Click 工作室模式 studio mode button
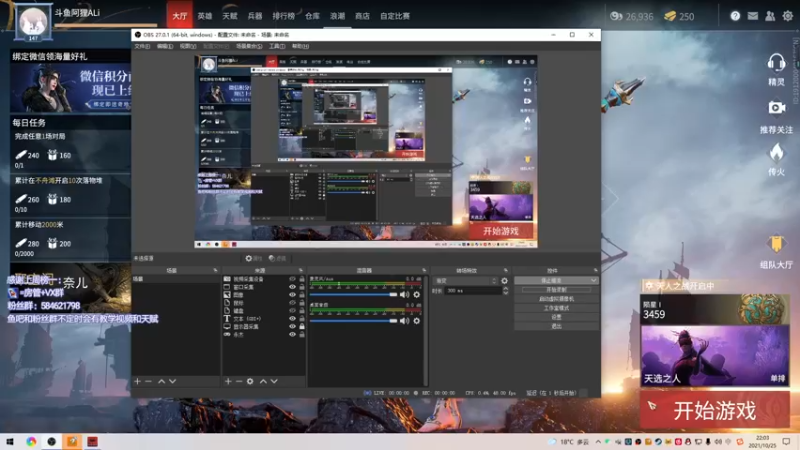800x450 pixels. (x=556, y=308)
